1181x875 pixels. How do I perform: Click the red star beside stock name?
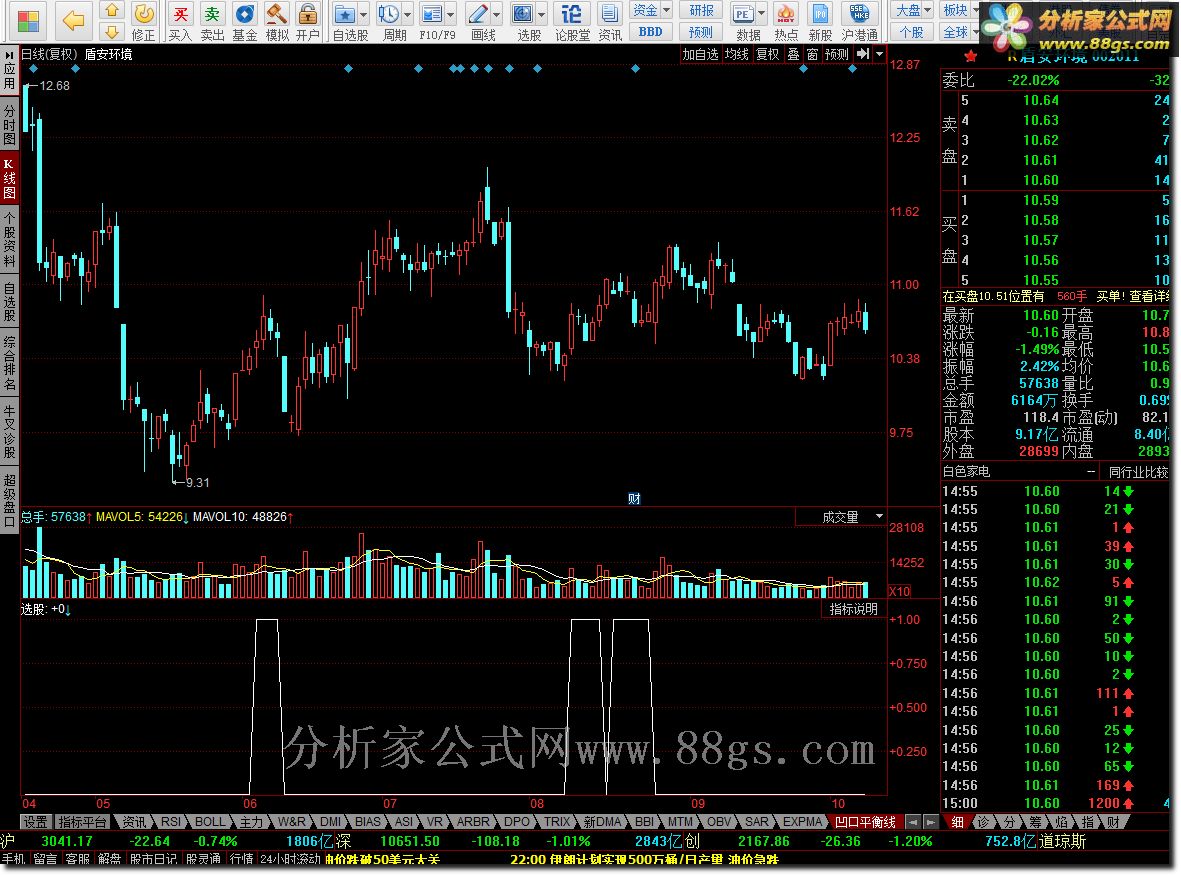[971, 56]
